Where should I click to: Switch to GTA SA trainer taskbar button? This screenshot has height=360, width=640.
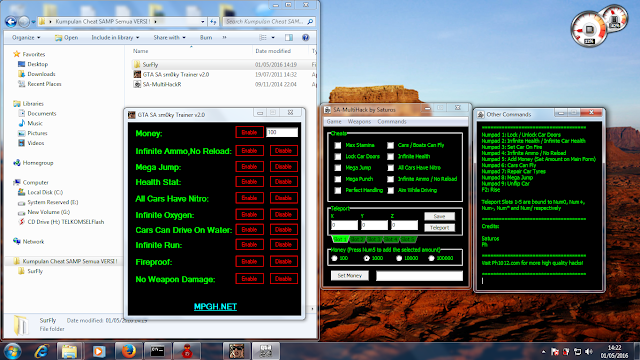coord(236,351)
